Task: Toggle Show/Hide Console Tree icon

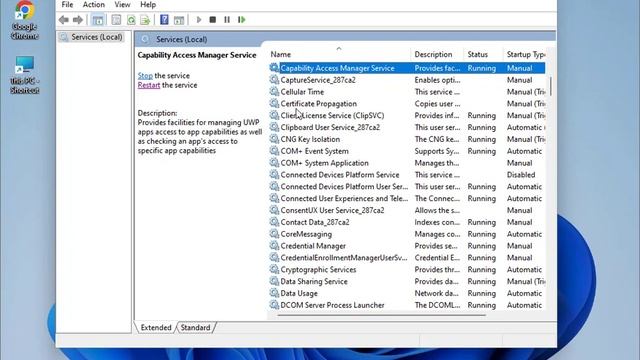Action: click(x=98, y=20)
